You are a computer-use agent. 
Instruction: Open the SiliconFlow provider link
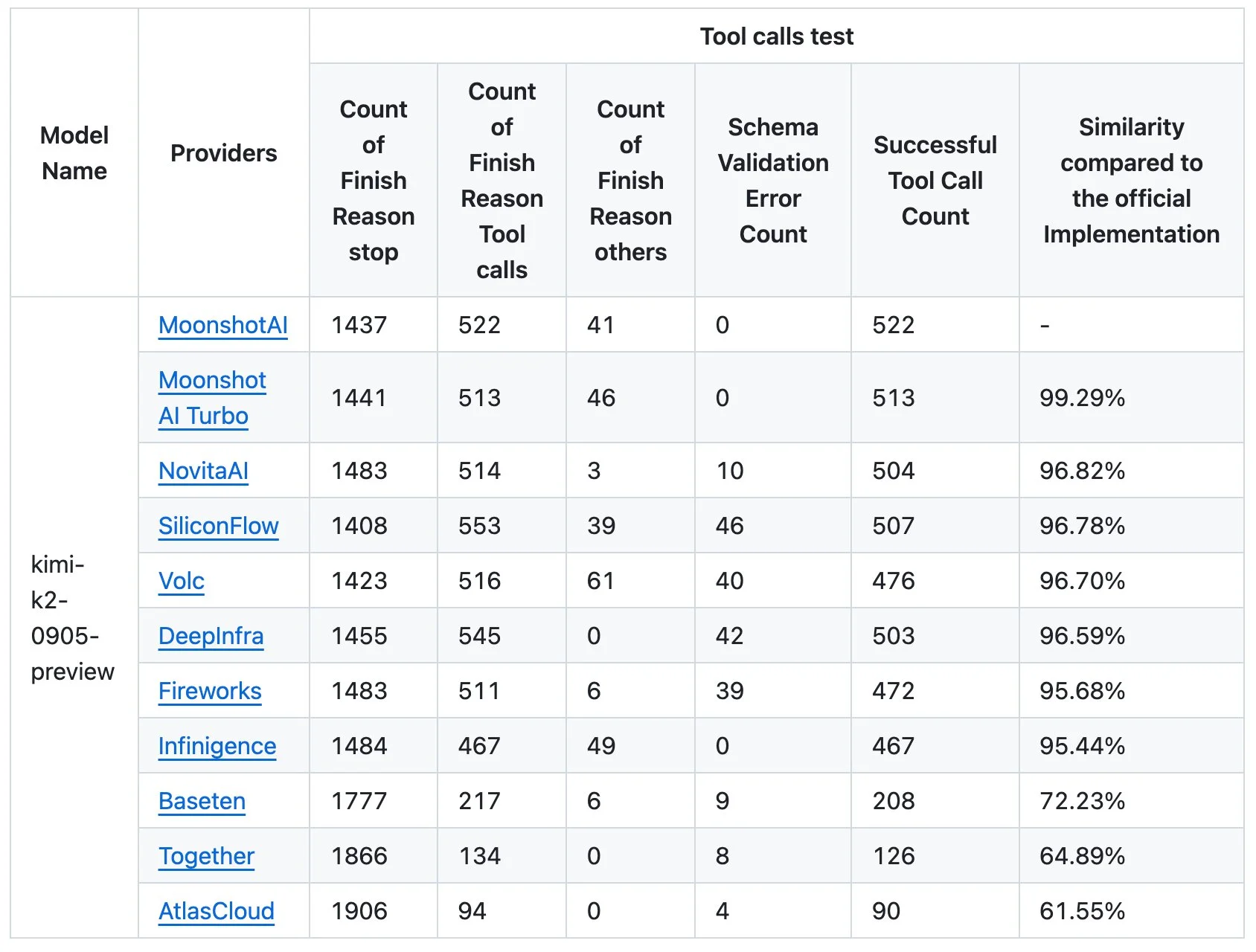(219, 526)
